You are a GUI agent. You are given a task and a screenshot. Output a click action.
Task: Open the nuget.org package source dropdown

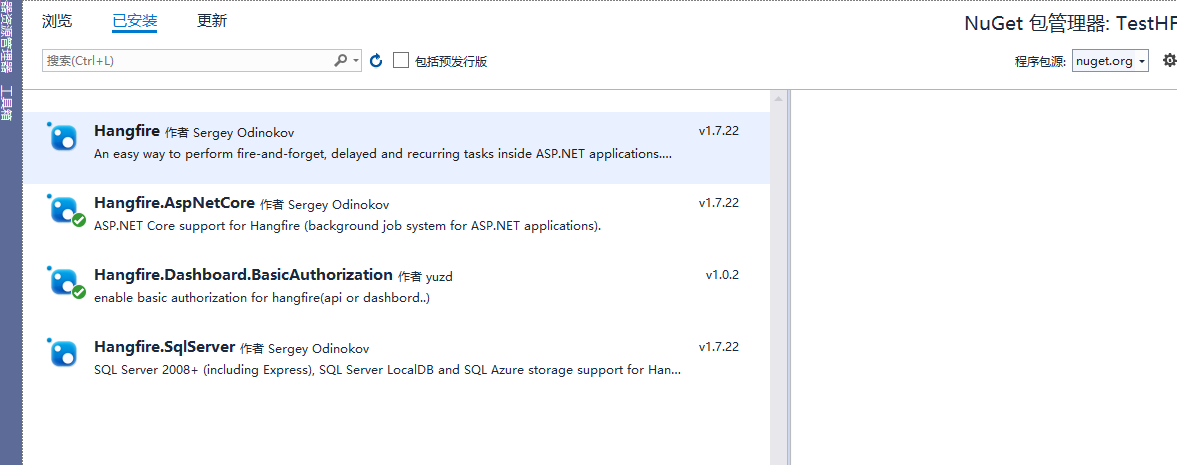coord(1110,61)
